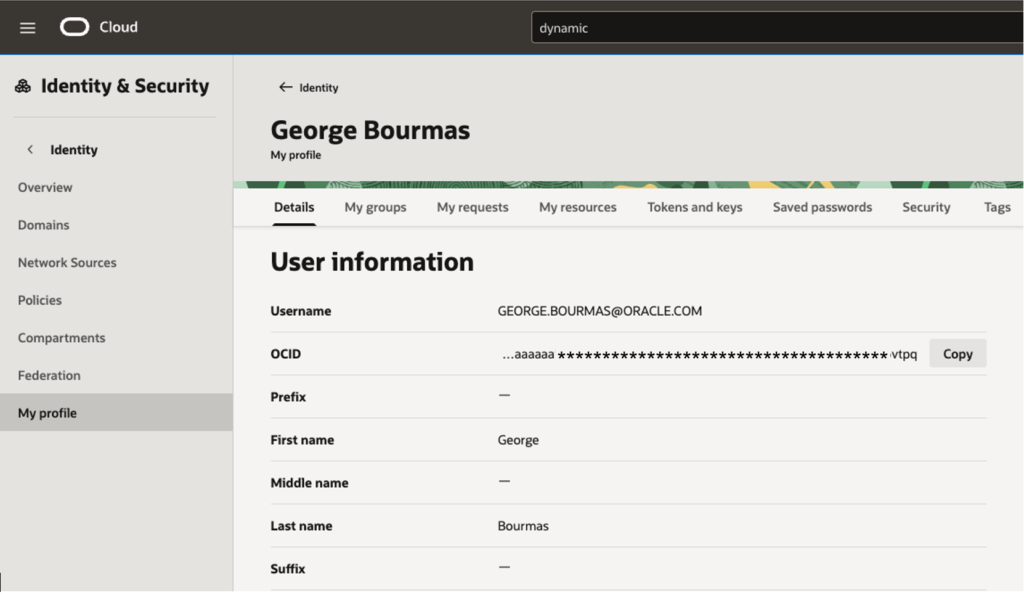
Task: Click the First name field label
Action: pyautogui.click(x=302, y=440)
